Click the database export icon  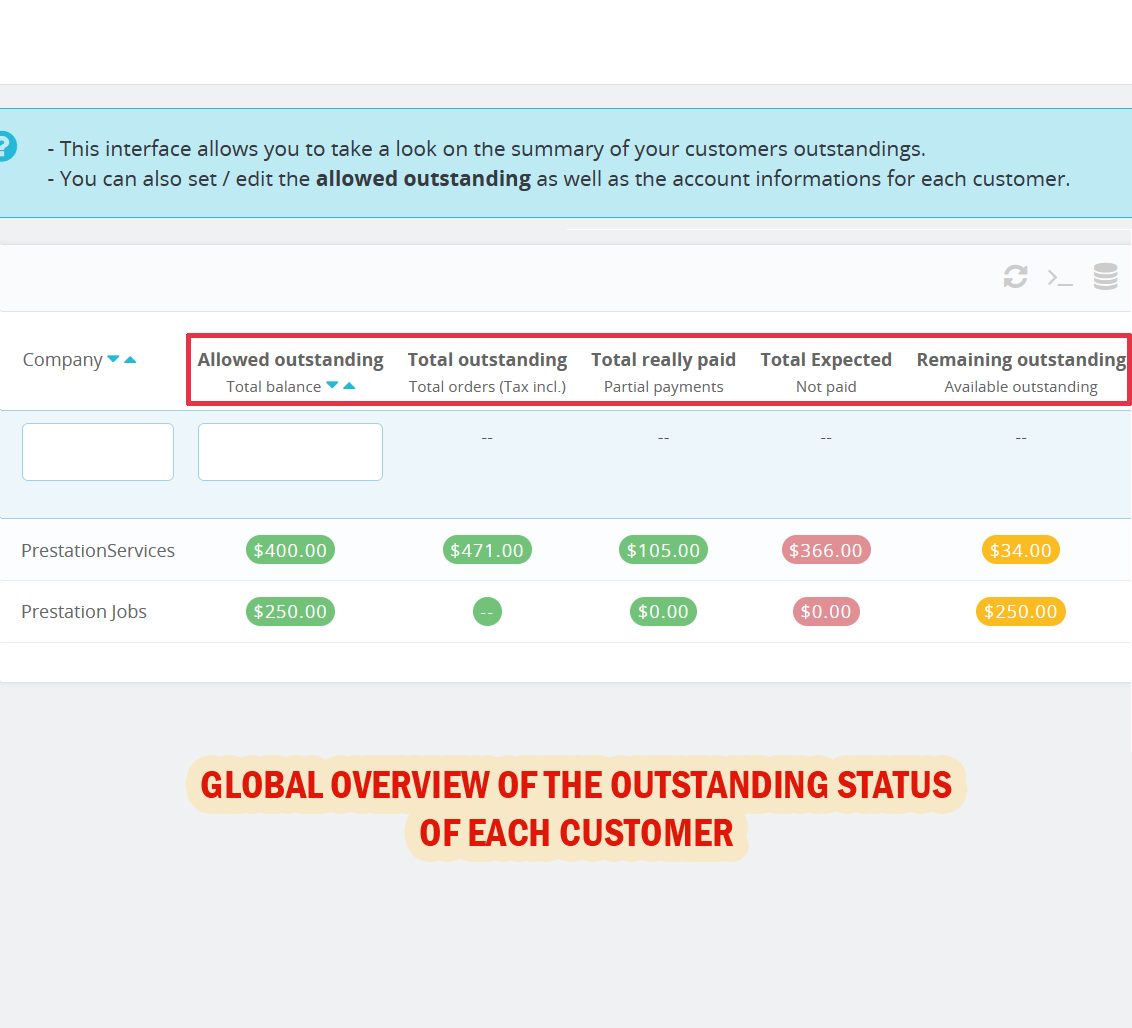click(x=1105, y=277)
